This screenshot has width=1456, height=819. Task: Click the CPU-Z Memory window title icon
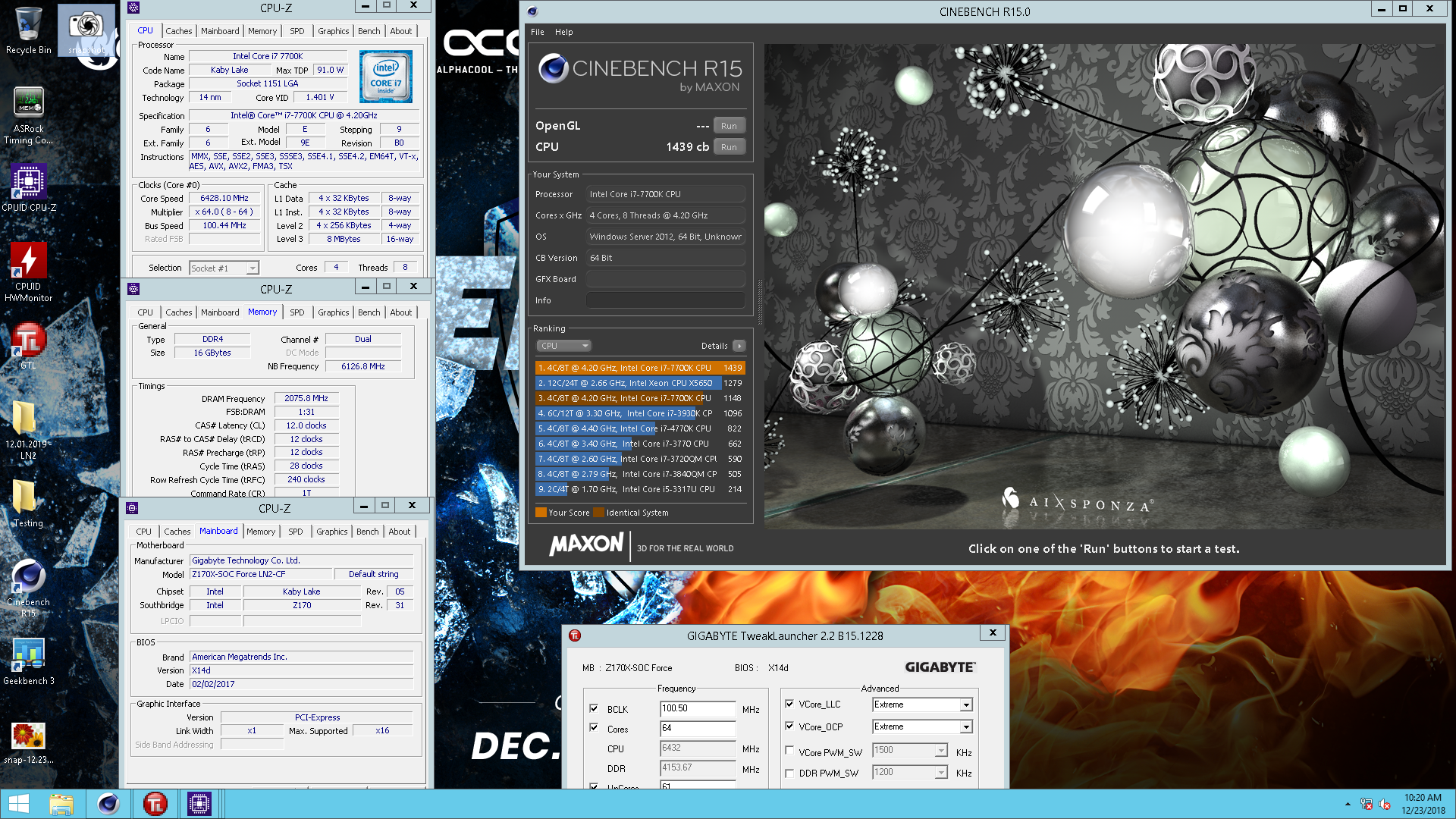[x=133, y=289]
